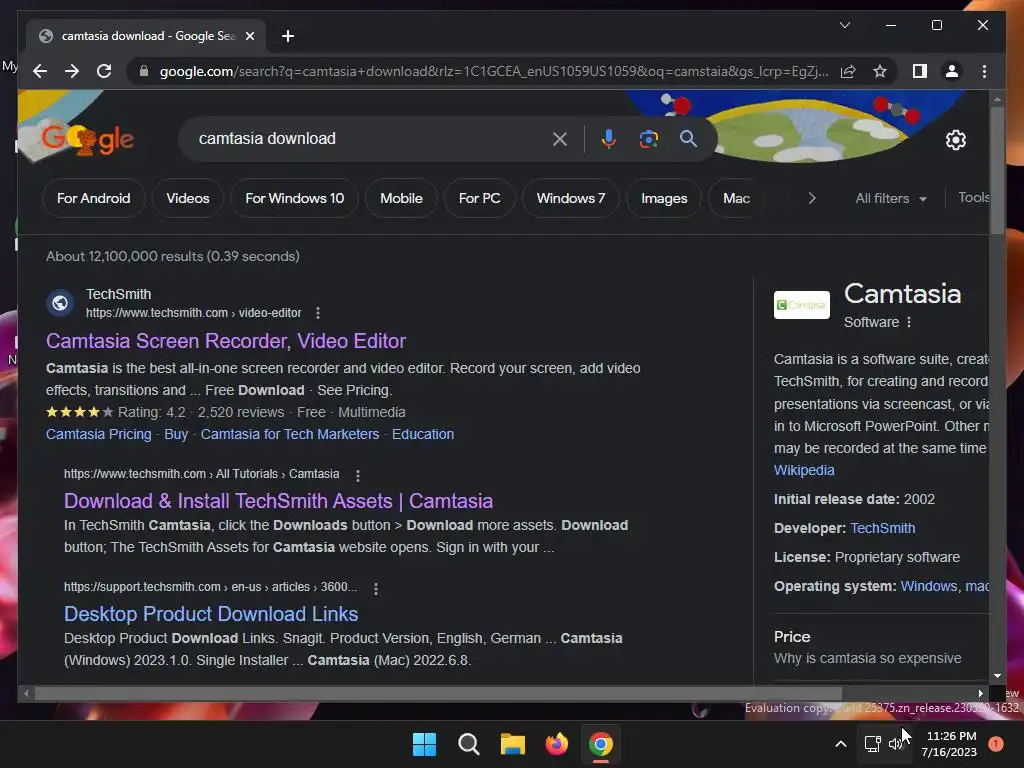Switch to Images results
This screenshot has width=1024, height=768.
(664, 198)
